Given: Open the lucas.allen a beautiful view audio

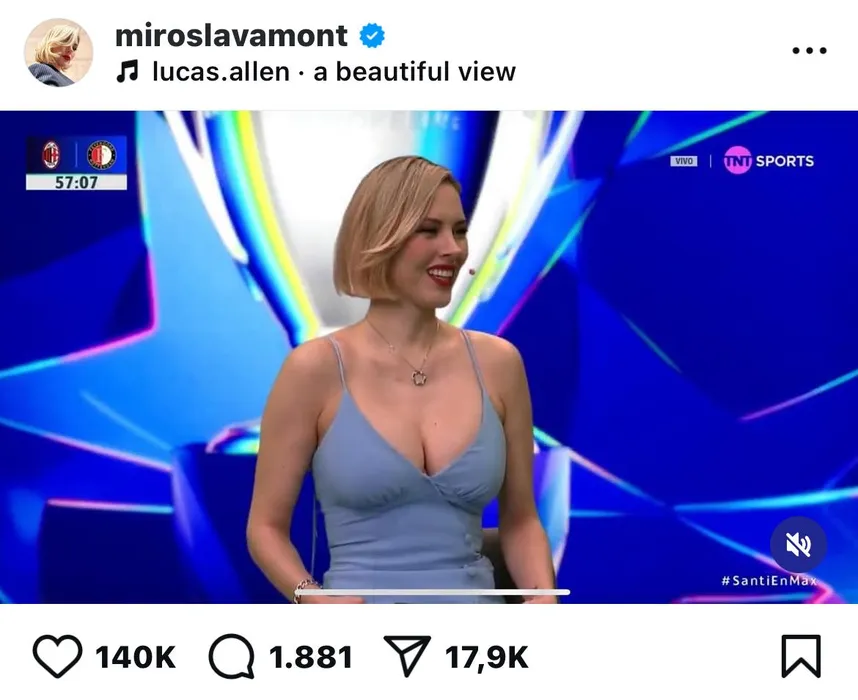Looking at the screenshot, I should point(334,72).
